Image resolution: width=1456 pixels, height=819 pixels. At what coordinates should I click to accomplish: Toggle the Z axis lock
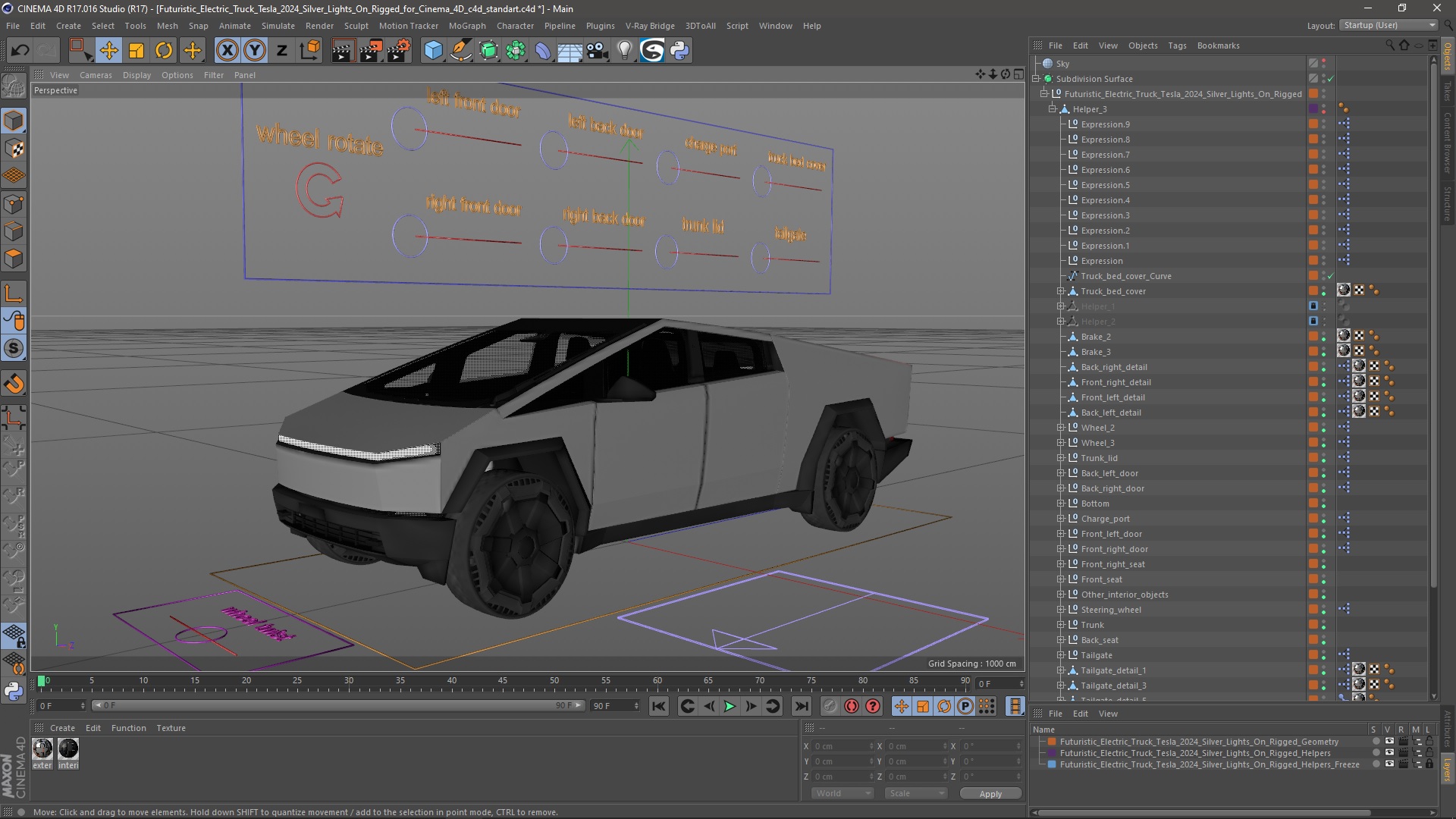[x=282, y=51]
